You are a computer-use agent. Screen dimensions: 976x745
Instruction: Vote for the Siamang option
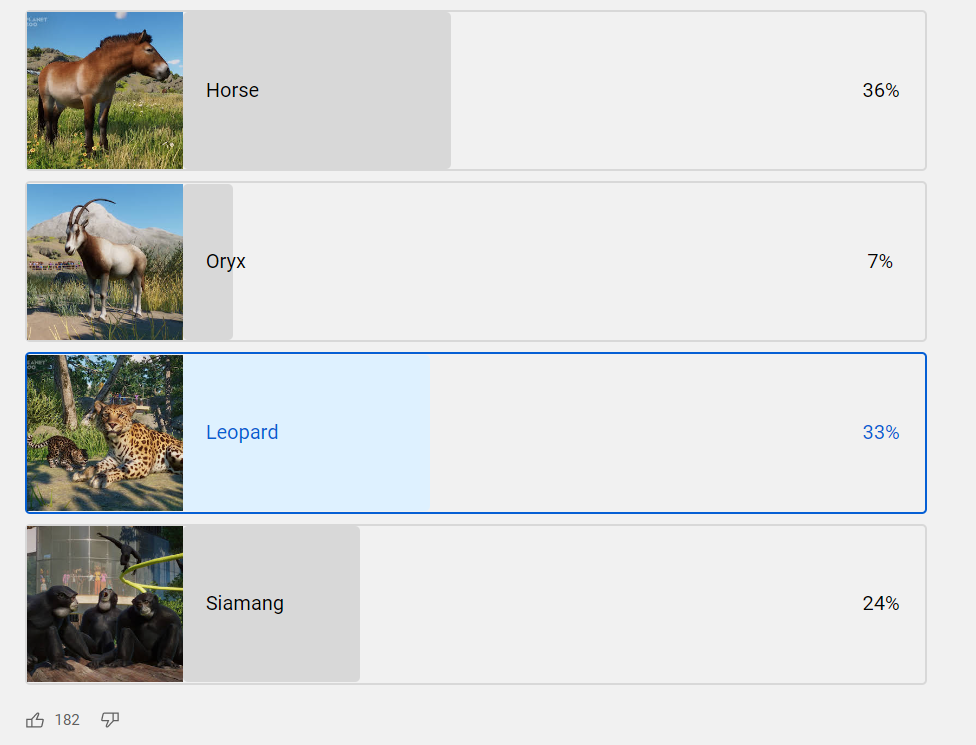click(476, 604)
